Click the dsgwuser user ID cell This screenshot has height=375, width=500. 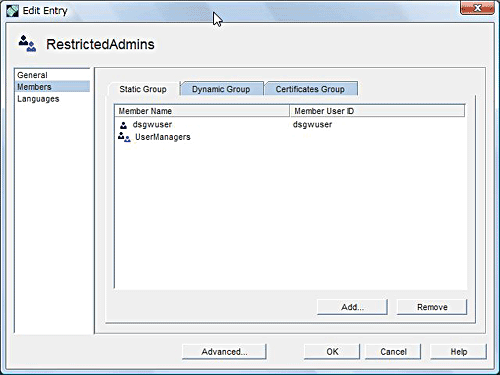point(312,125)
